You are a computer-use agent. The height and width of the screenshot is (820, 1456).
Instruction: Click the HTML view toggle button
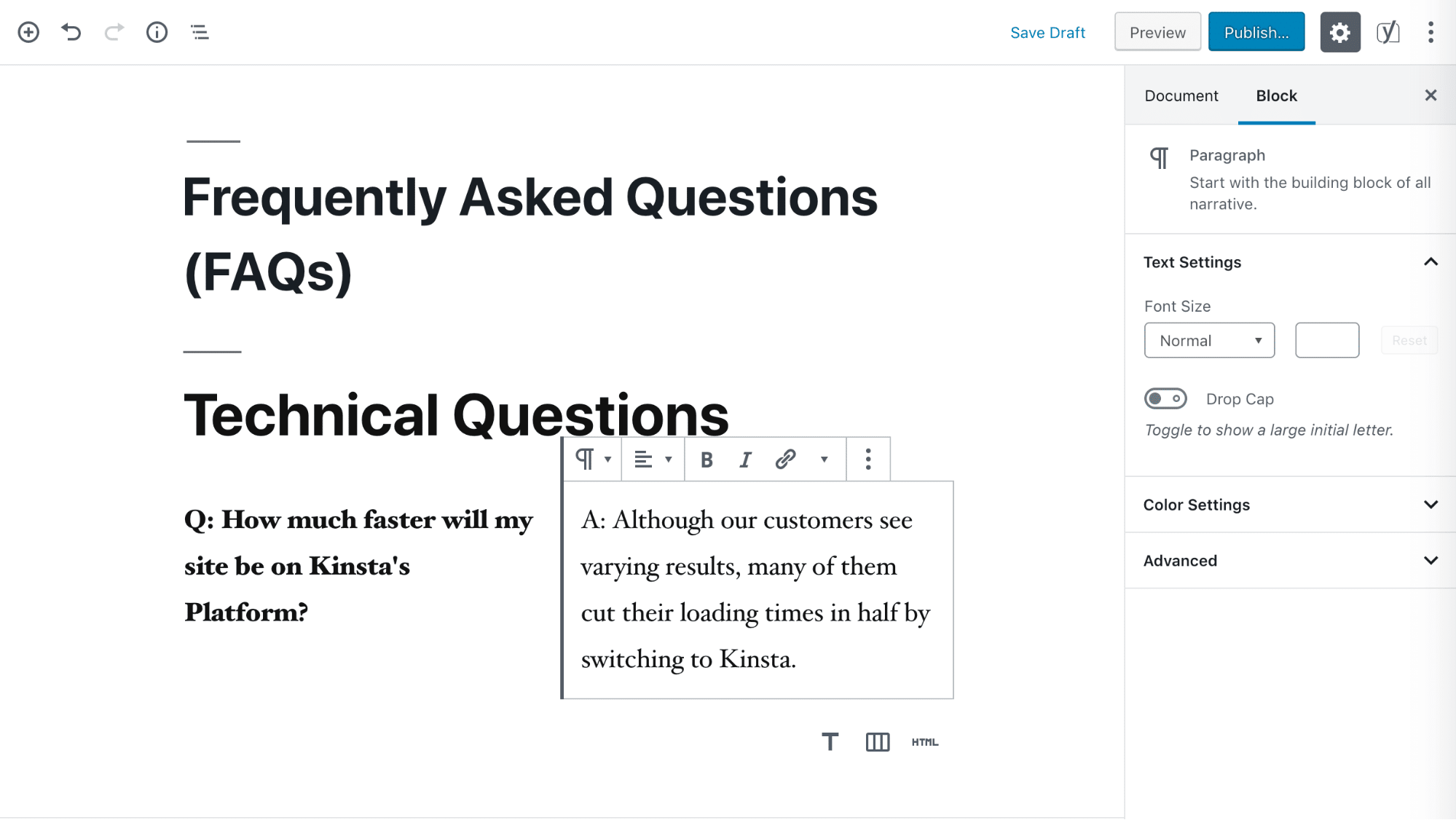click(924, 742)
